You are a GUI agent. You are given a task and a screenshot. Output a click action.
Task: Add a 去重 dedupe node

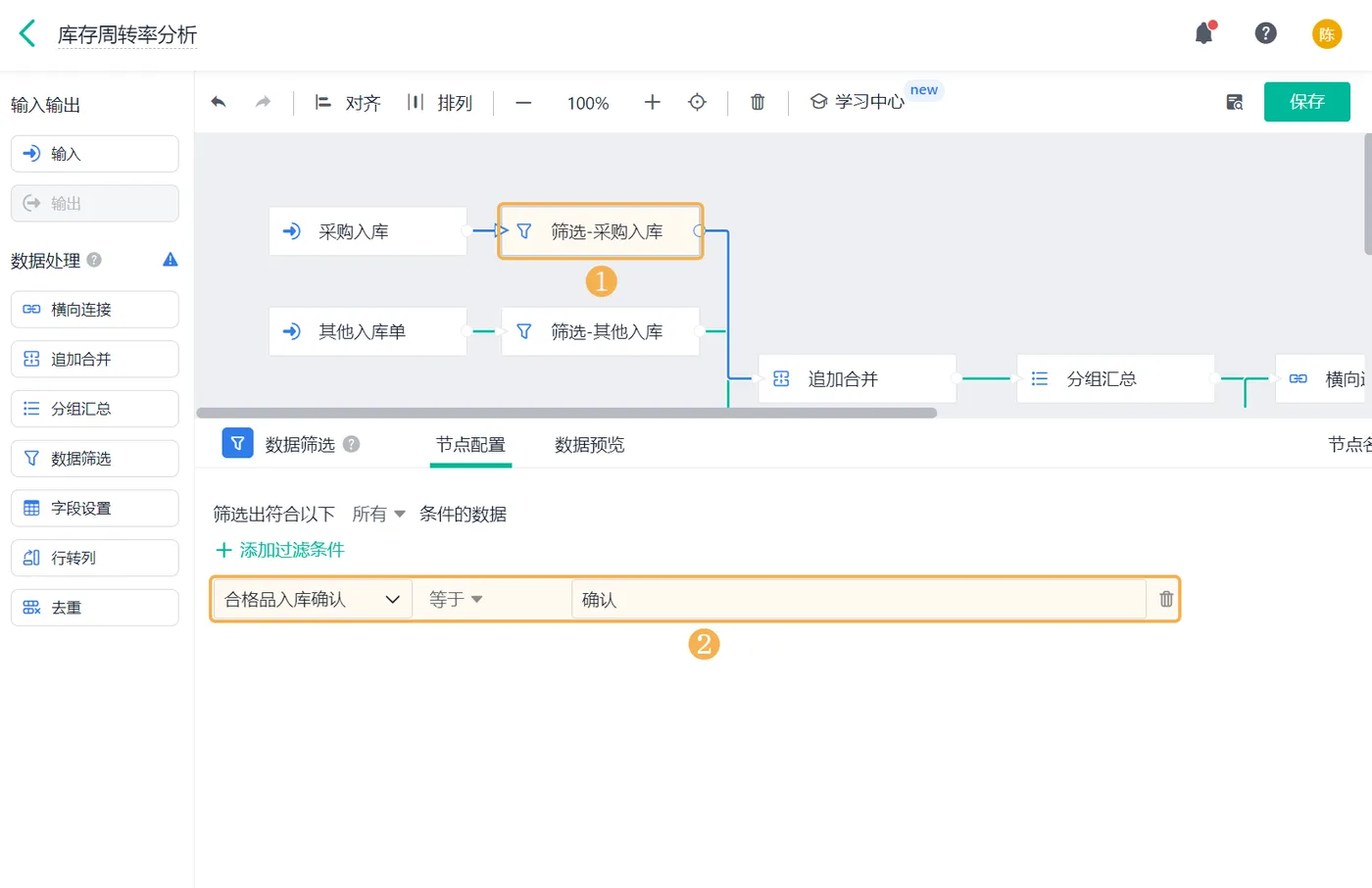(x=95, y=608)
